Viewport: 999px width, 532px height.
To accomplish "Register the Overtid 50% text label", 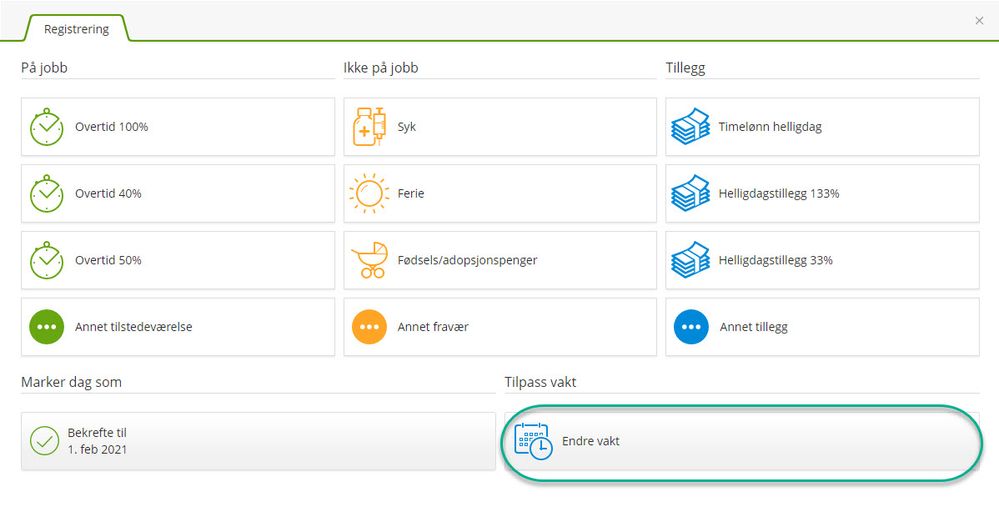I will point(108,260).
